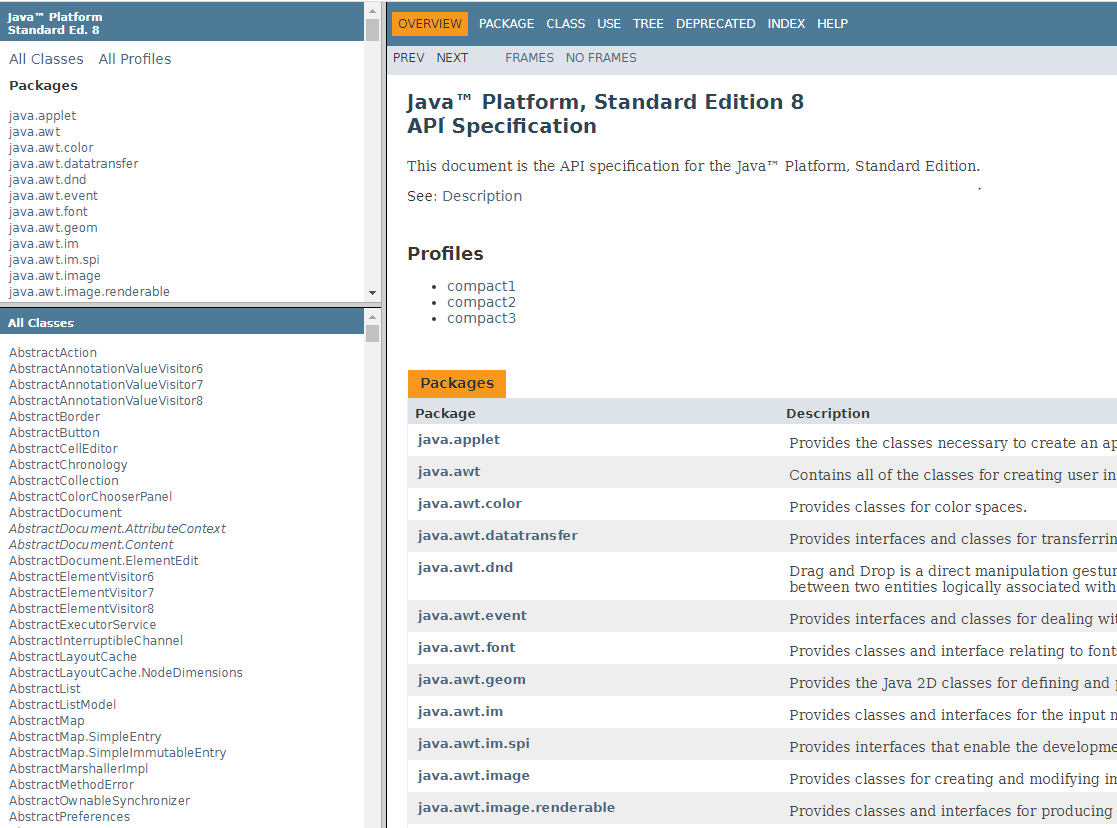This screenshot has width=1117, height=828.
Task: Open java.awt.datatransfer in the Packages table
Action: click(x=497, y=536)
